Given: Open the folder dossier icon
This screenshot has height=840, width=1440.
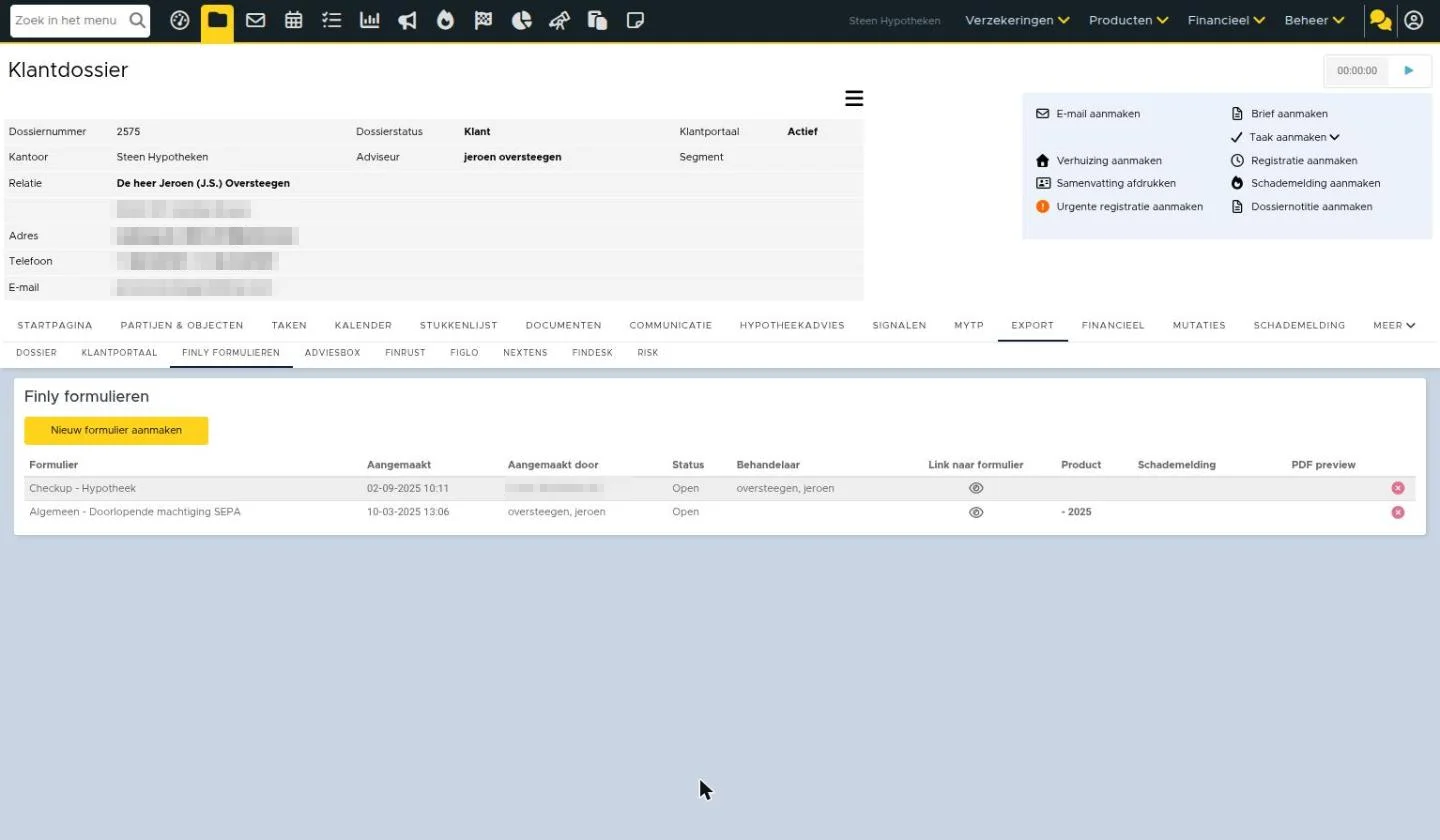Looking at the screenshot, I should (217, 20).
